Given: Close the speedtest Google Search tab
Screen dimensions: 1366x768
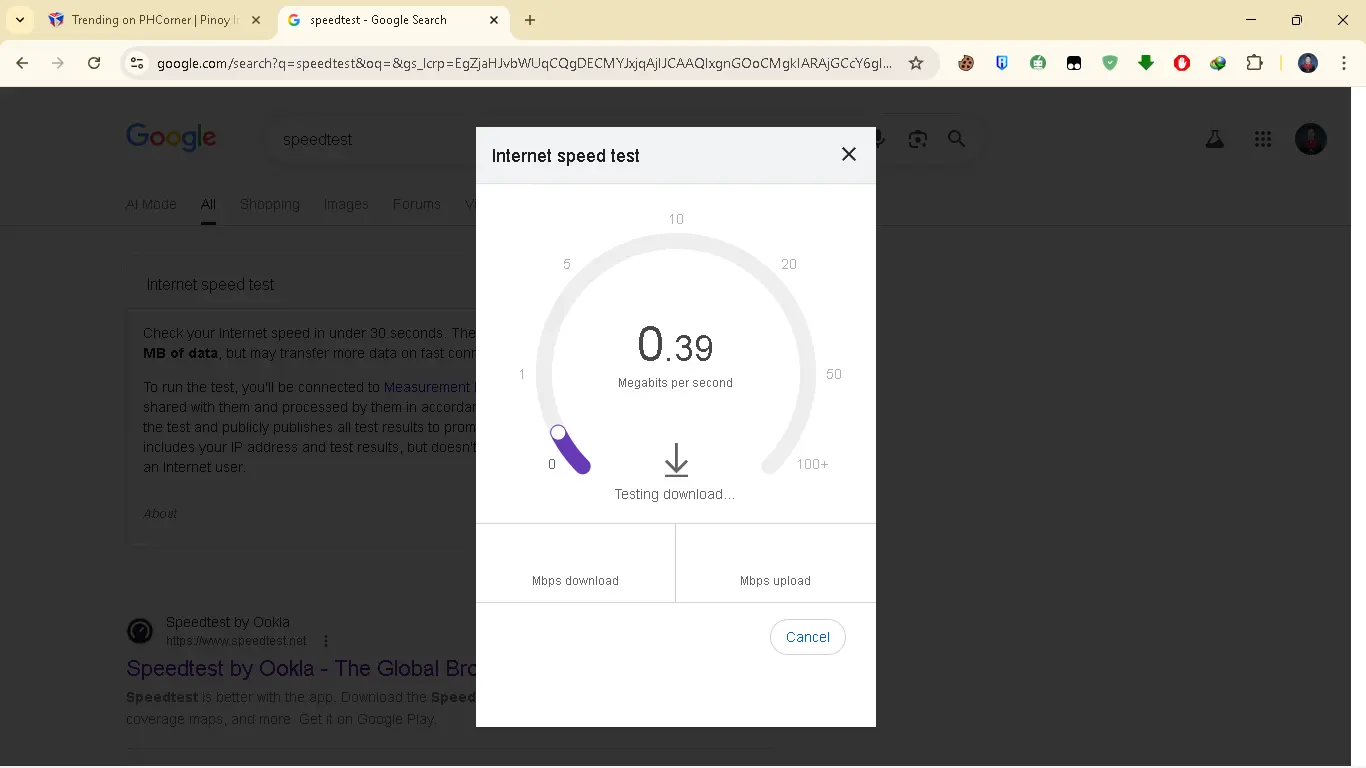Looking at the screenshot, I should (x=494, y=20).
